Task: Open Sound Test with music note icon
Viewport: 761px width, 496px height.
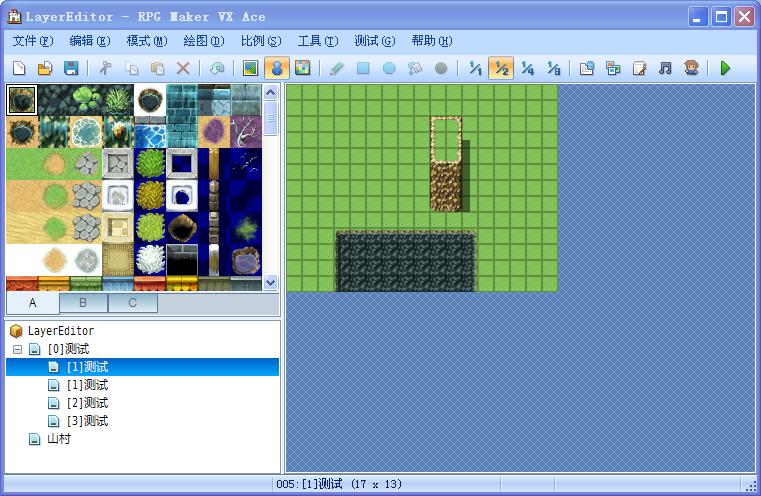Action: (x=665, y=68)
